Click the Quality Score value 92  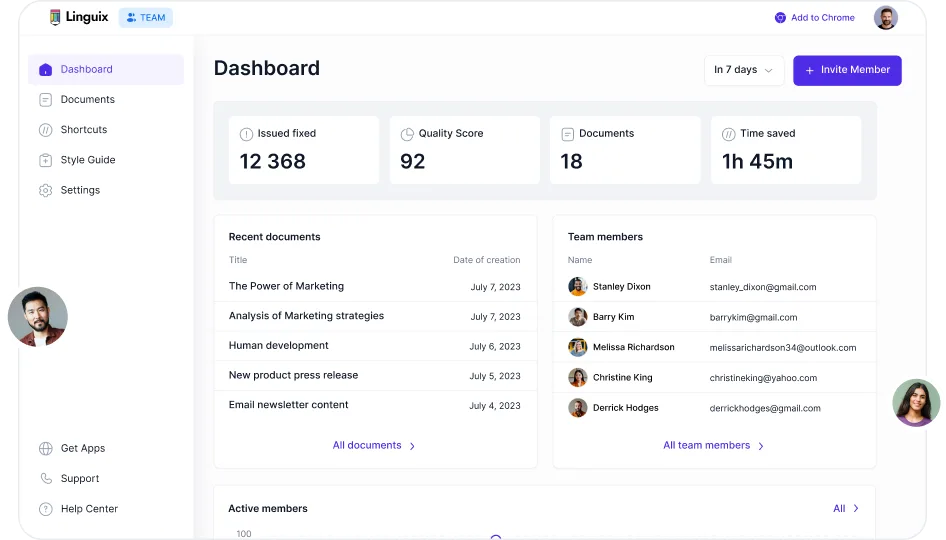[x=413, y=162]
